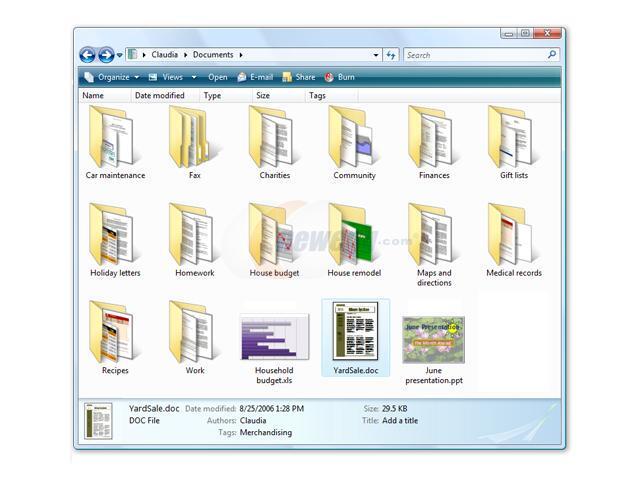
Task: Click the Open toolbar button
Action: point(218,77)
